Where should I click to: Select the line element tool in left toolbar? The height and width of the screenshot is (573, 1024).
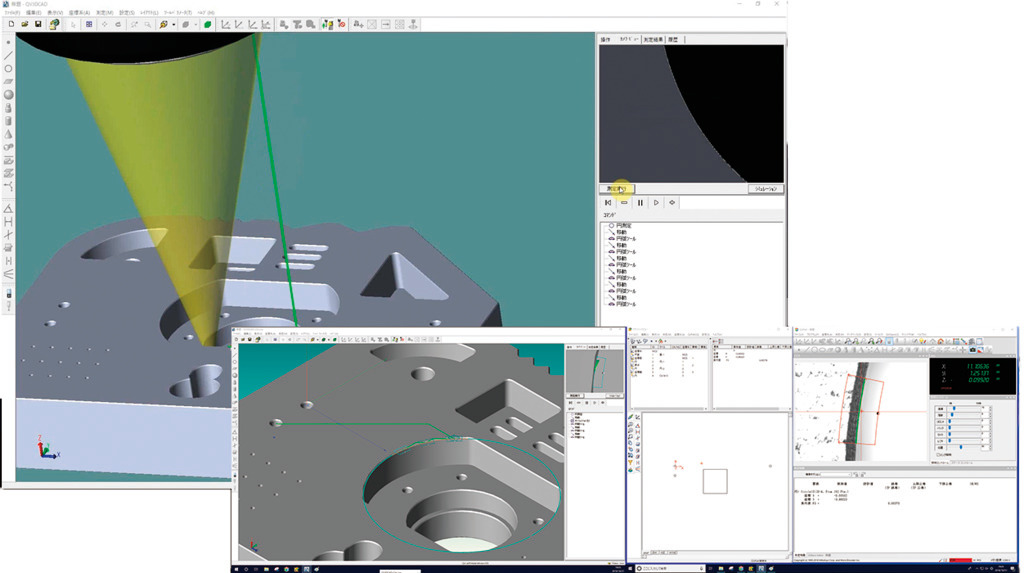pos(9,55)
